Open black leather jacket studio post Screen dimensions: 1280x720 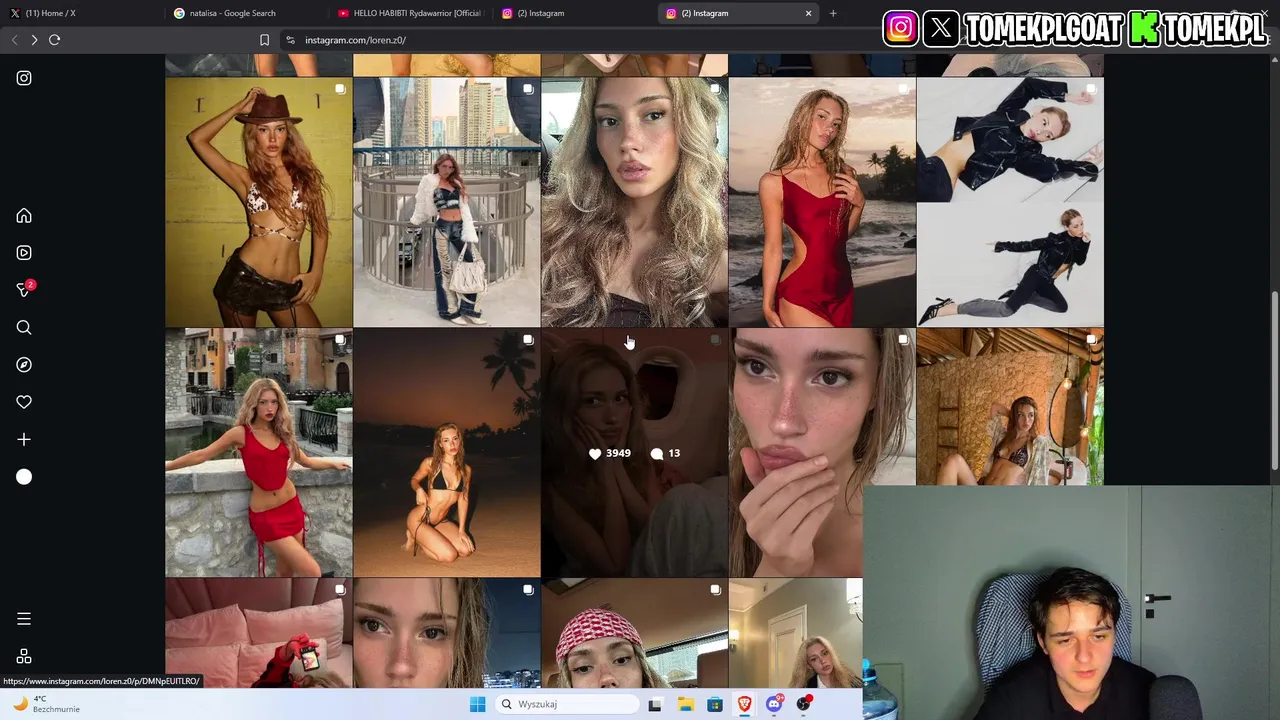click(1010, 202)
